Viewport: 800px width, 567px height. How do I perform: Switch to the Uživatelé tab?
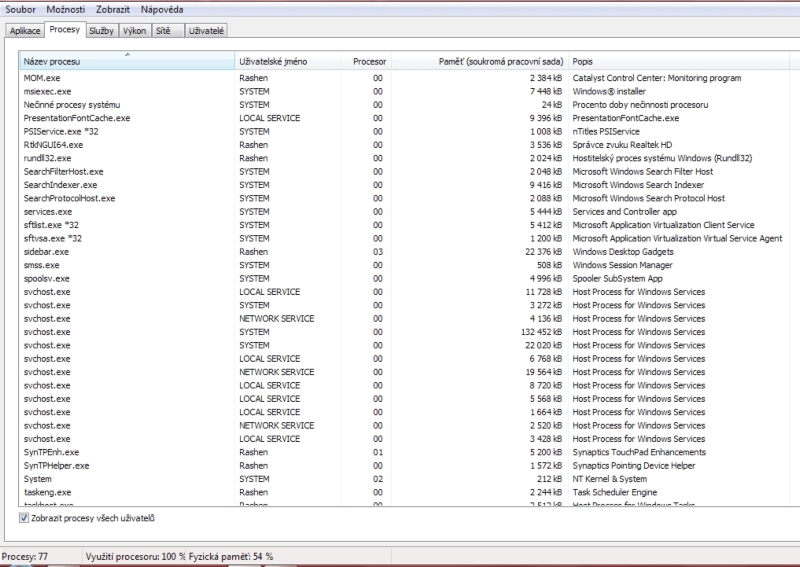[207, 31]
